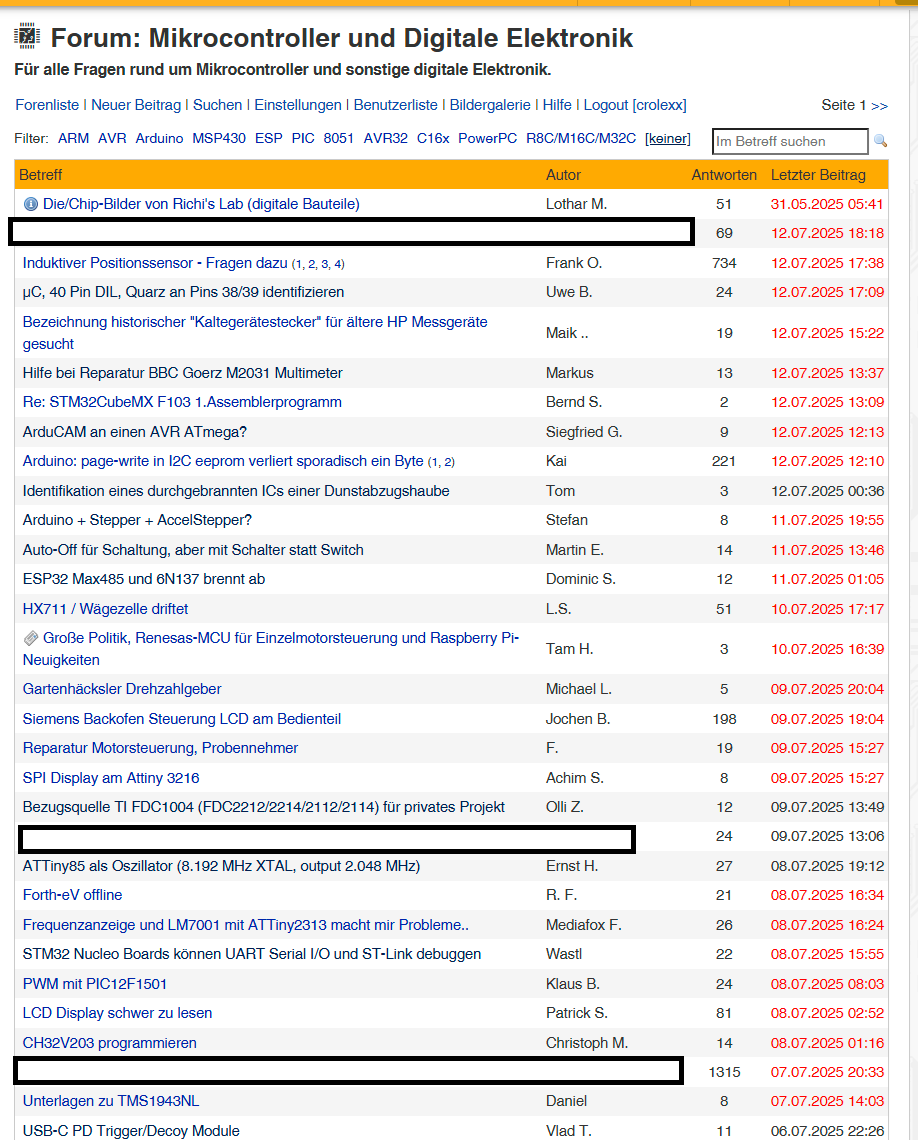Open Bildergalerie navigation link
Screen dimensions: 918x1140
click(x=490, y=105)
